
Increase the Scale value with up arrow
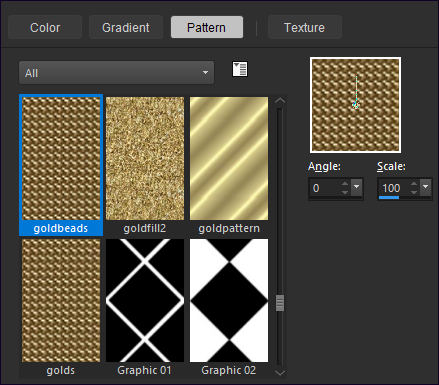[x=414, y=184]
